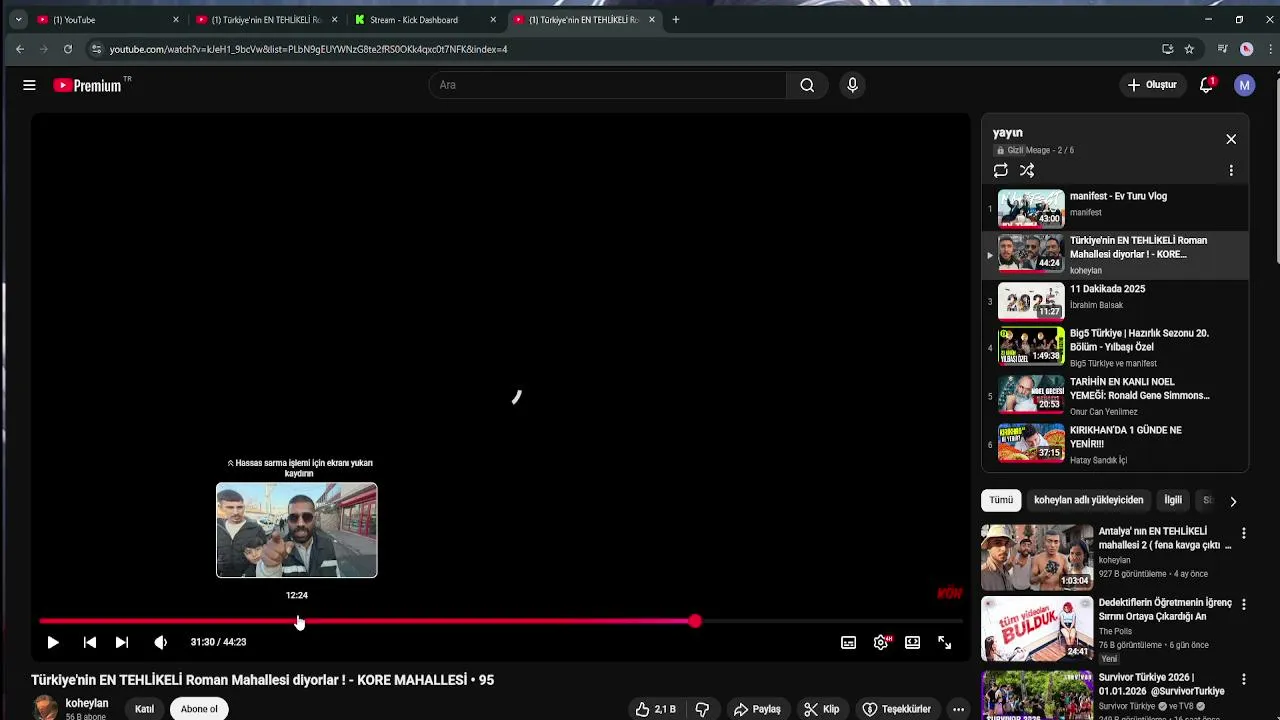Open options for Antalya'nın EN TEHLİKELİ video
1280x720 pixels.
click(x=1243, y=533)
